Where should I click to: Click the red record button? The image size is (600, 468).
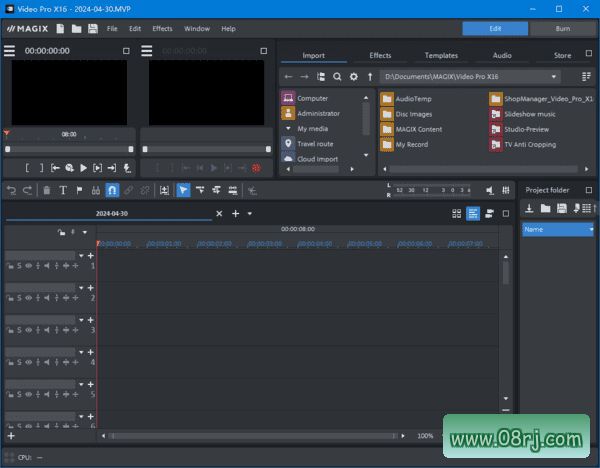click(256, 168)
